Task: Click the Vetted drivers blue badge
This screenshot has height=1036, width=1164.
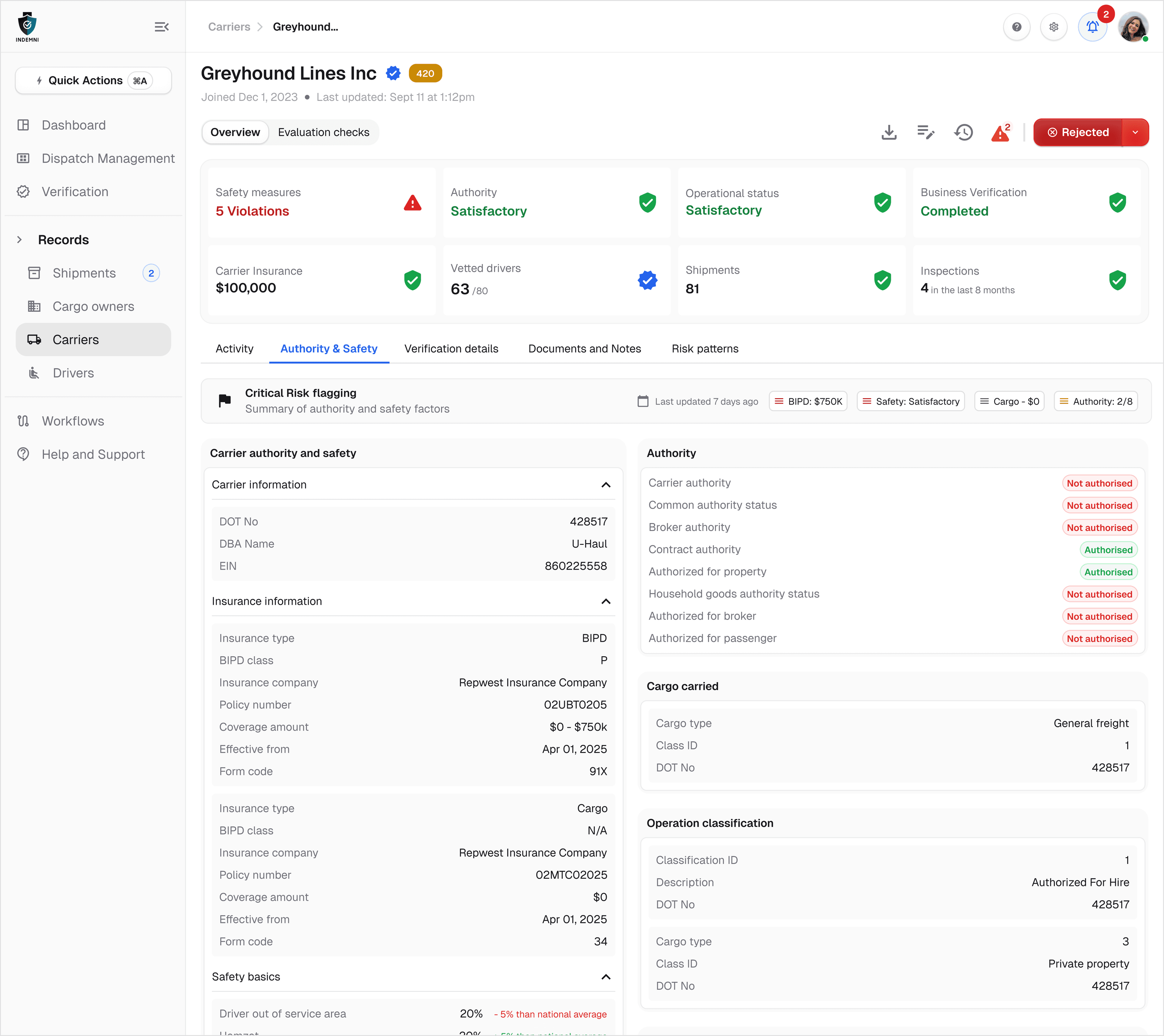Action: (x=647, y=280)
